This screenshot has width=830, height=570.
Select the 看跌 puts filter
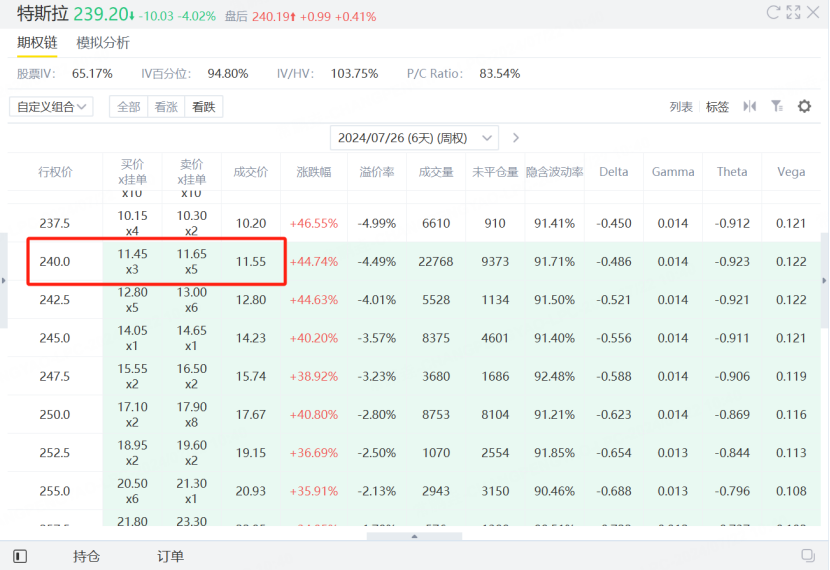pos(204,107)
